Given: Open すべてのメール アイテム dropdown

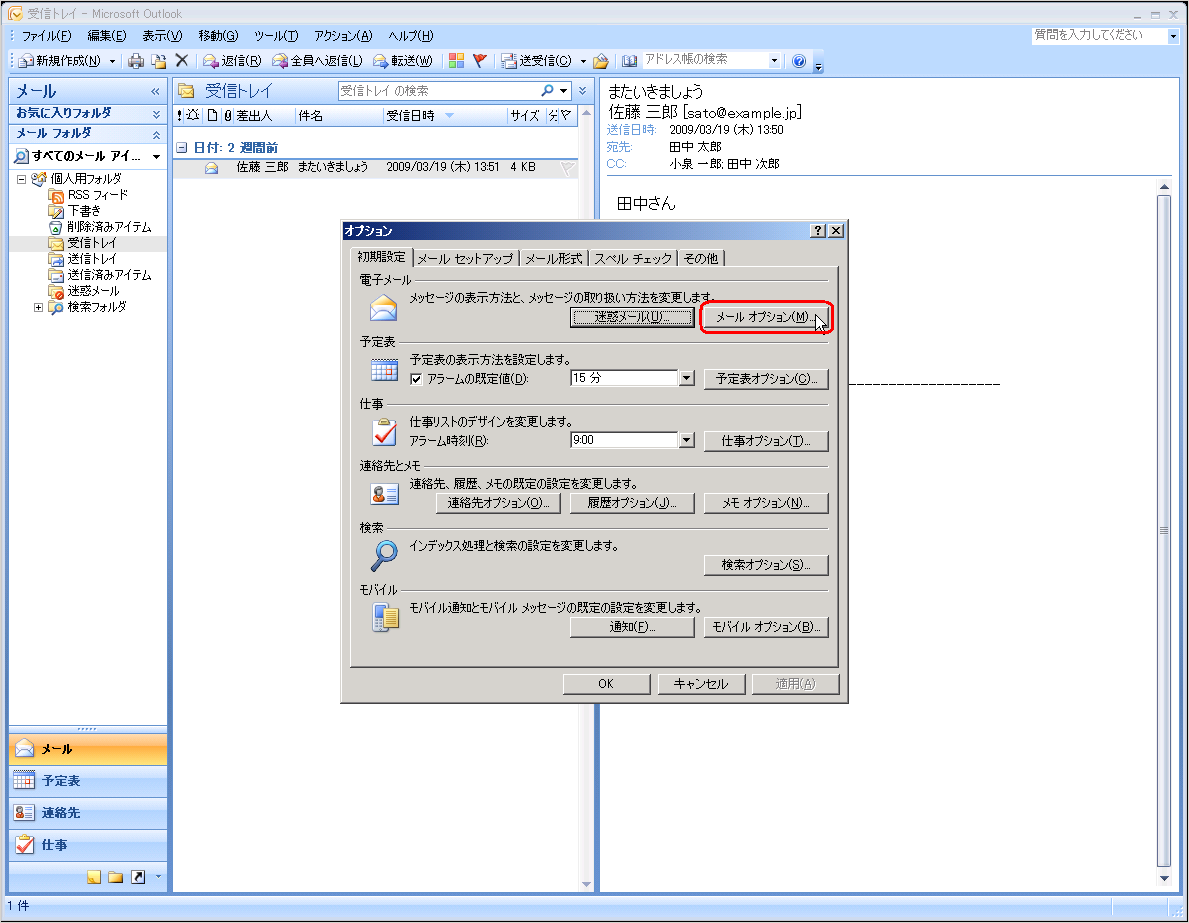Looking at the screenshot, I should [156, 156].
